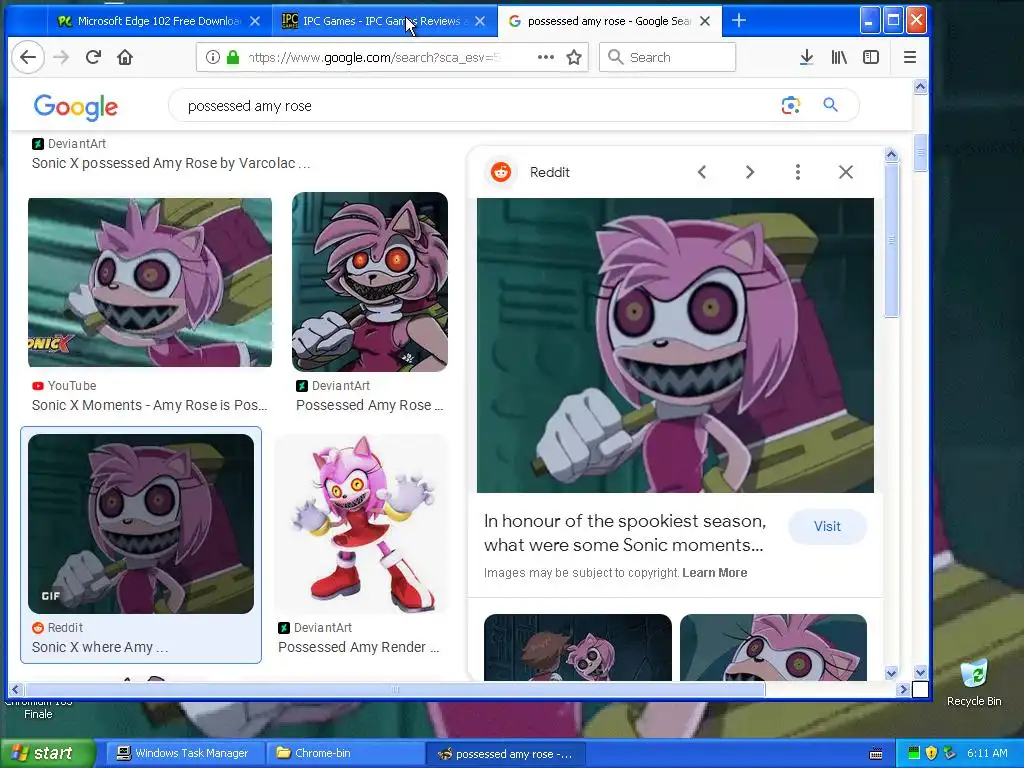The image size is (1024, 768).
Task: Toggle the sidebar icon in the toolbar
Action: click(x=871, y=57)
